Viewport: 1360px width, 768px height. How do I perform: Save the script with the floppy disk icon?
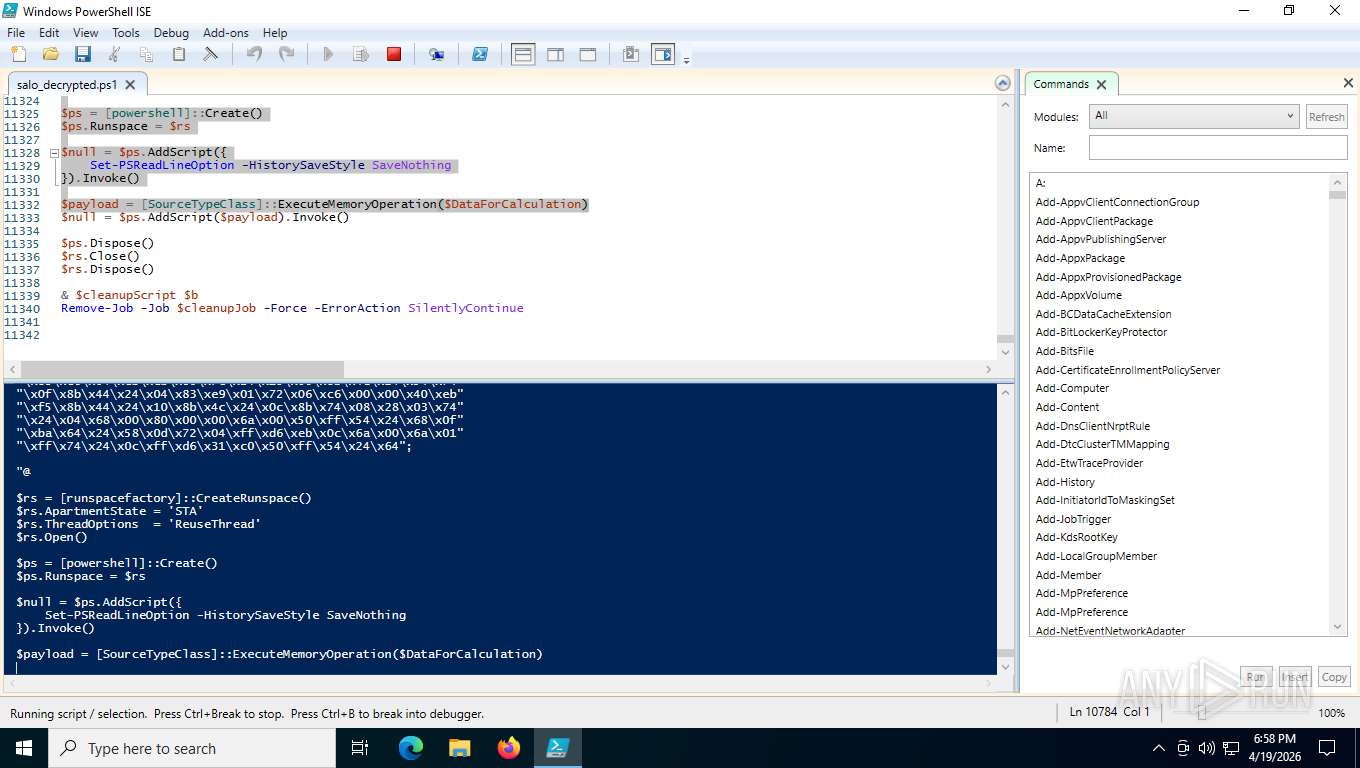(x=82, y=54)
